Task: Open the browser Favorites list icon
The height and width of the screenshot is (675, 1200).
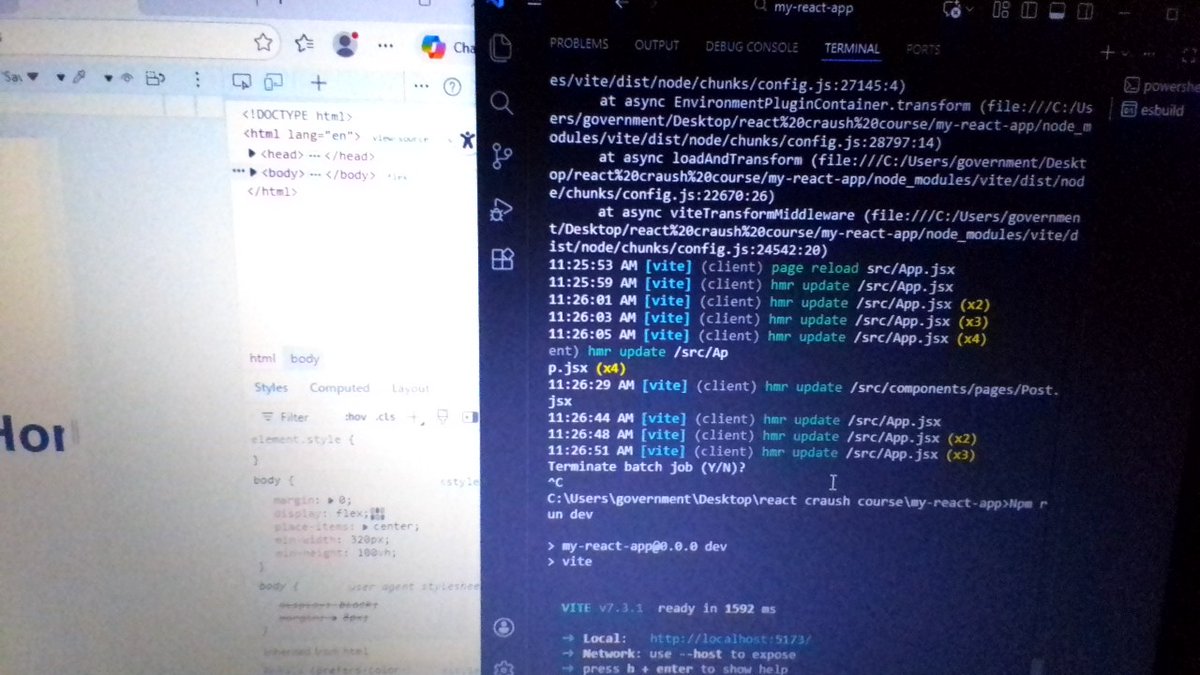Action: pos(304,43)
